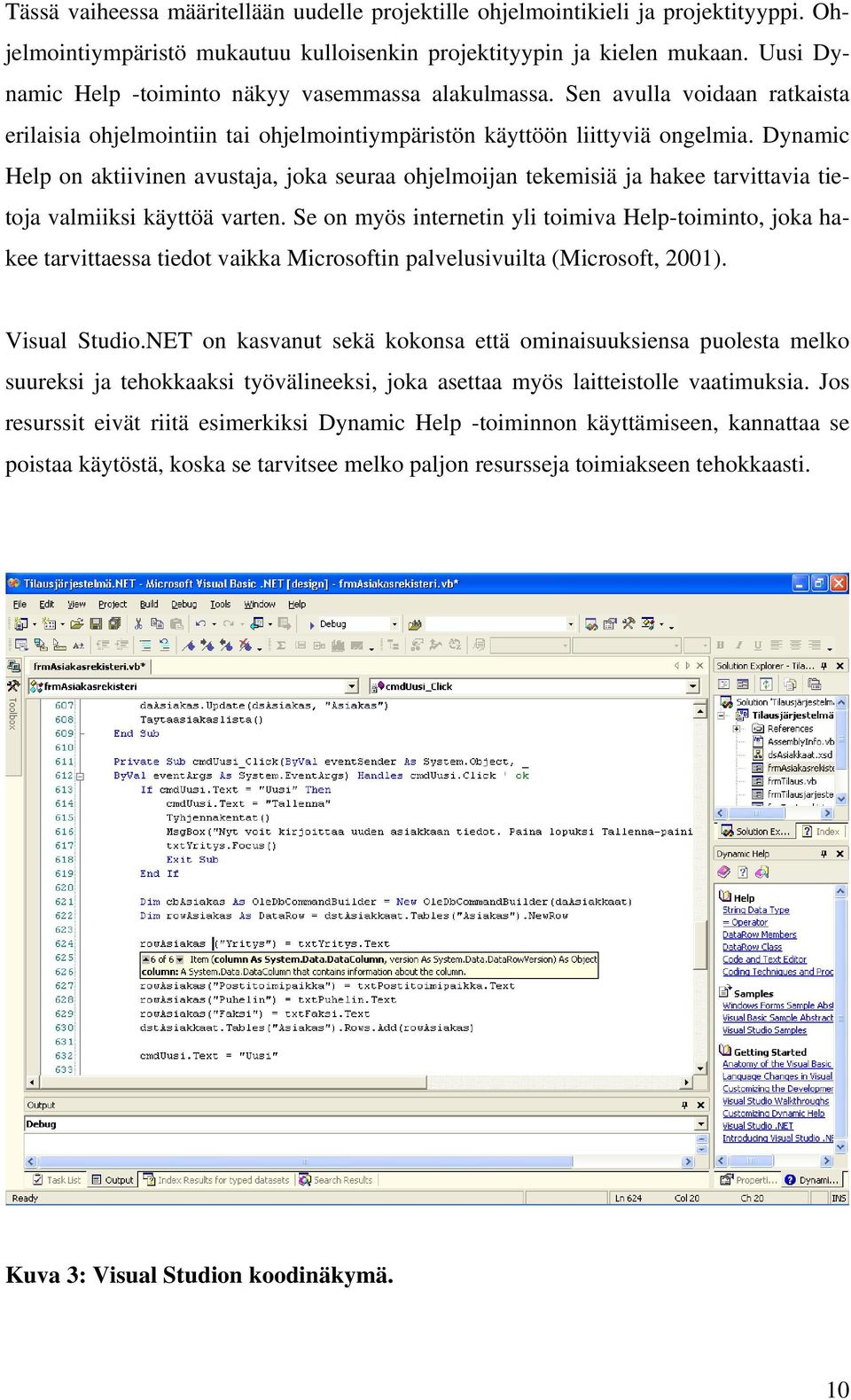Click the Undo arrow icon
This screenshot has height=1400, width=851.
click(x=201, y=624)
